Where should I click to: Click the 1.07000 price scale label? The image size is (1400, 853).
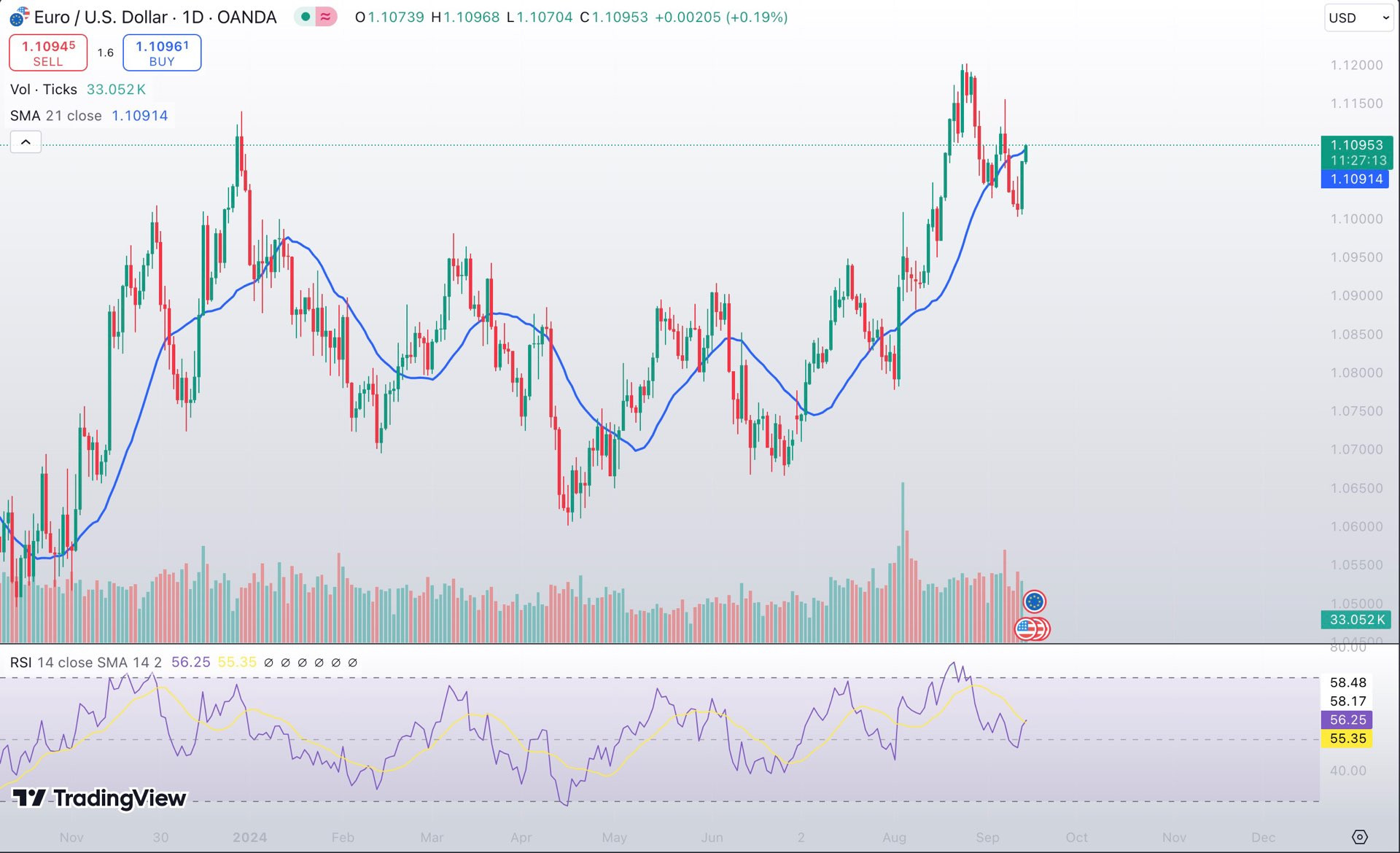pyautogui.click(x=1356, y=449)
